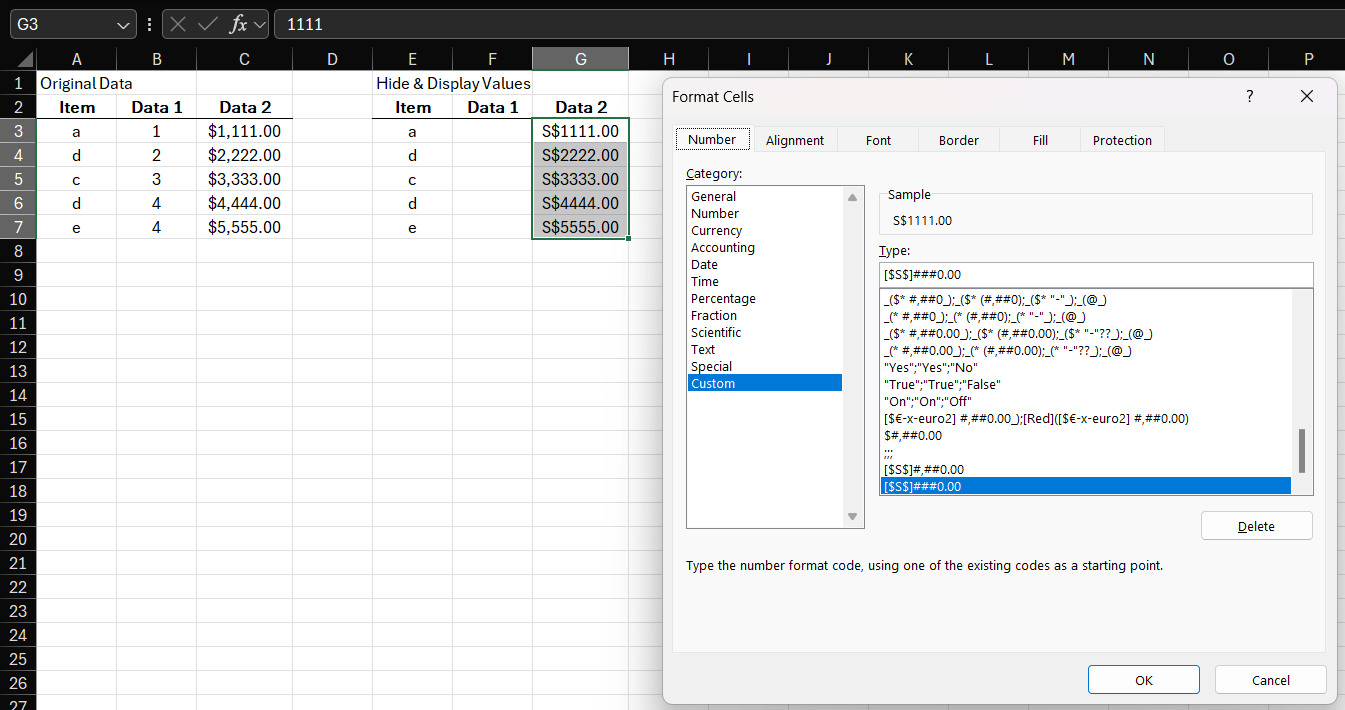Click the Data 1 header in column F
This screenshot has width=1345, height=710.
coord(493,107)
